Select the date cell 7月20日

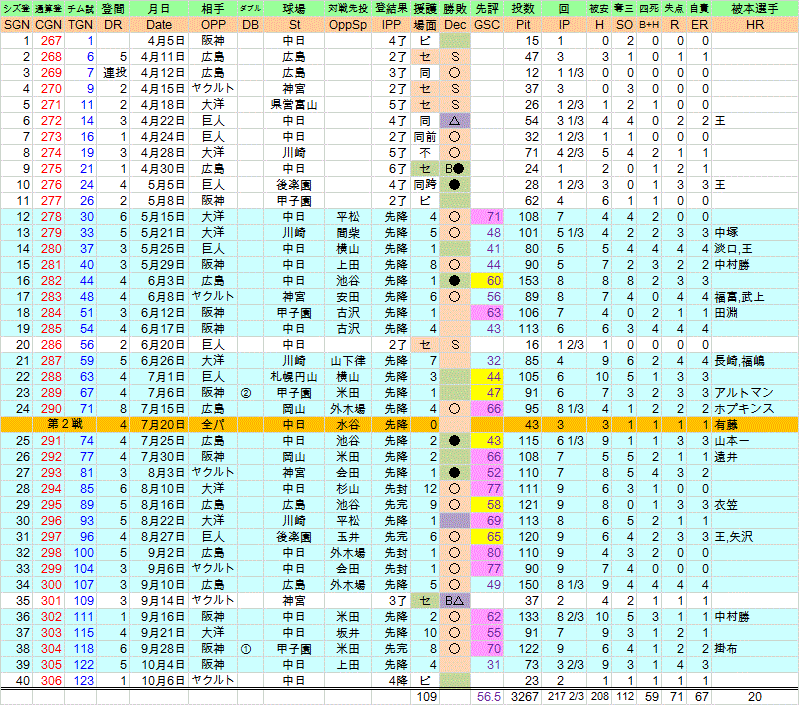coord(163,425)
